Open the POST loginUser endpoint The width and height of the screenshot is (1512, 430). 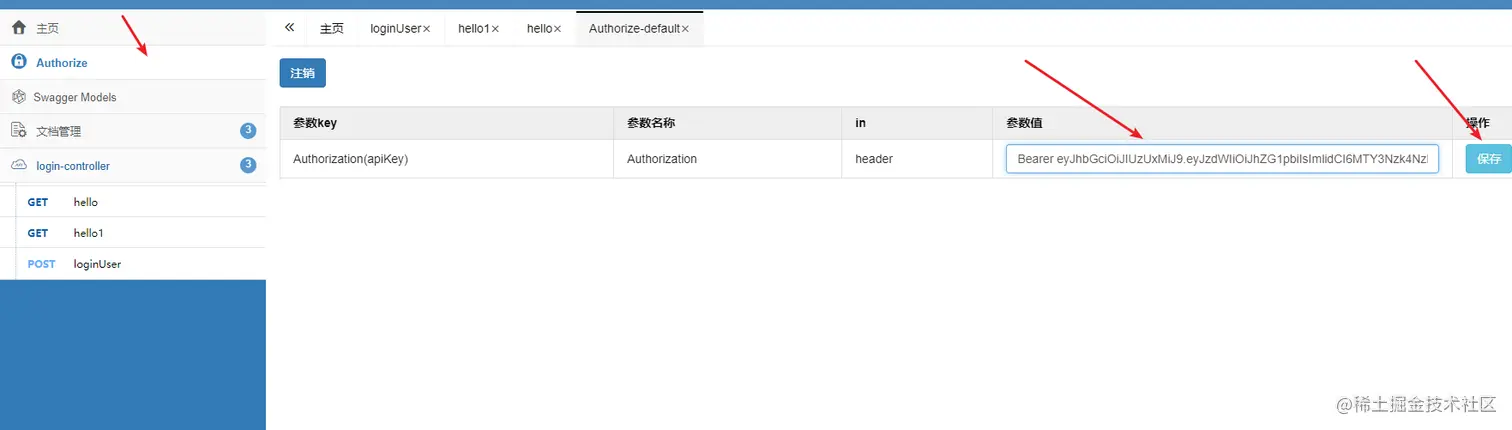[140, 264]
